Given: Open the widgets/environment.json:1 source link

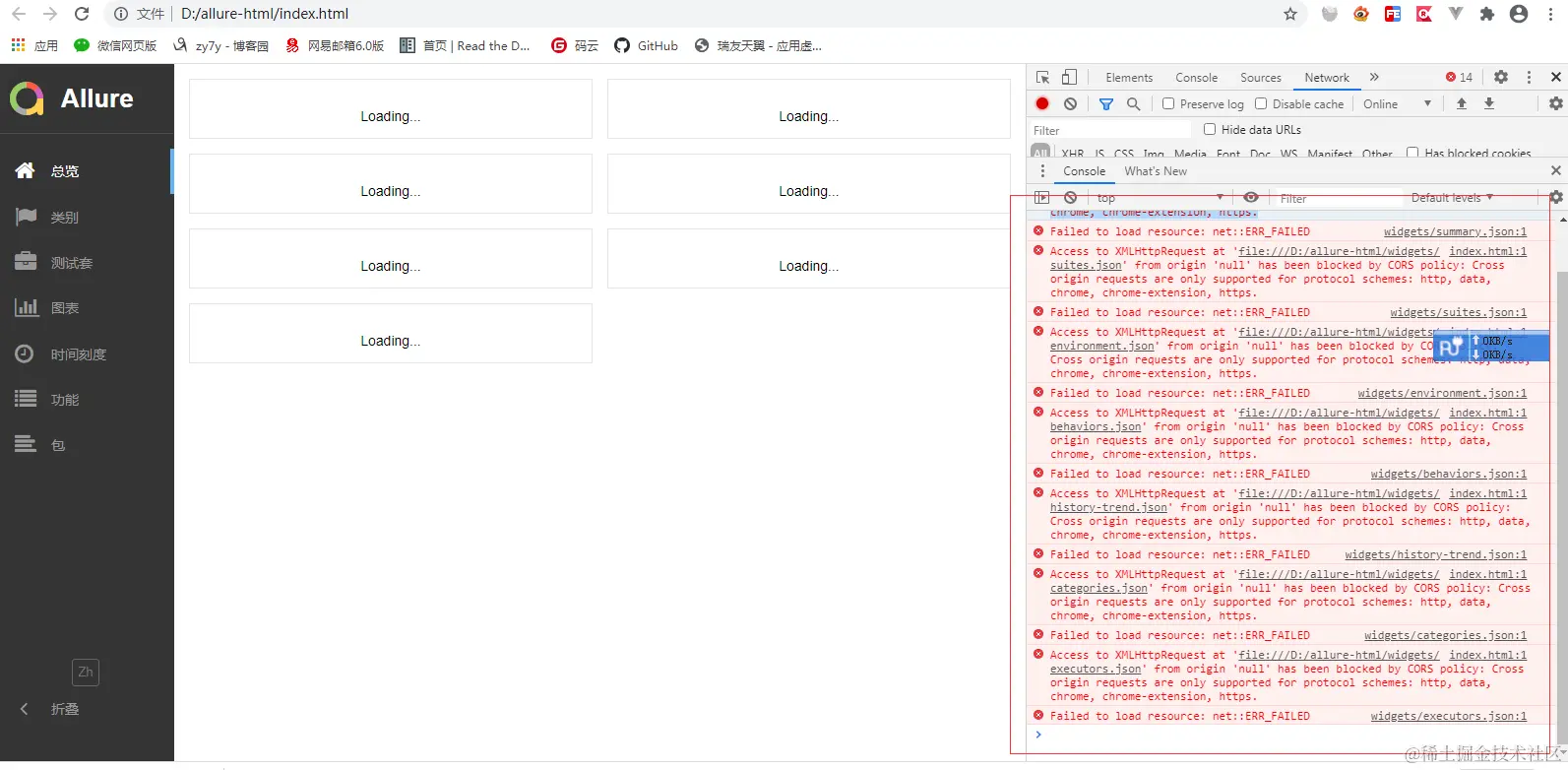Looking at the screenshot, I should [1442, 393].
